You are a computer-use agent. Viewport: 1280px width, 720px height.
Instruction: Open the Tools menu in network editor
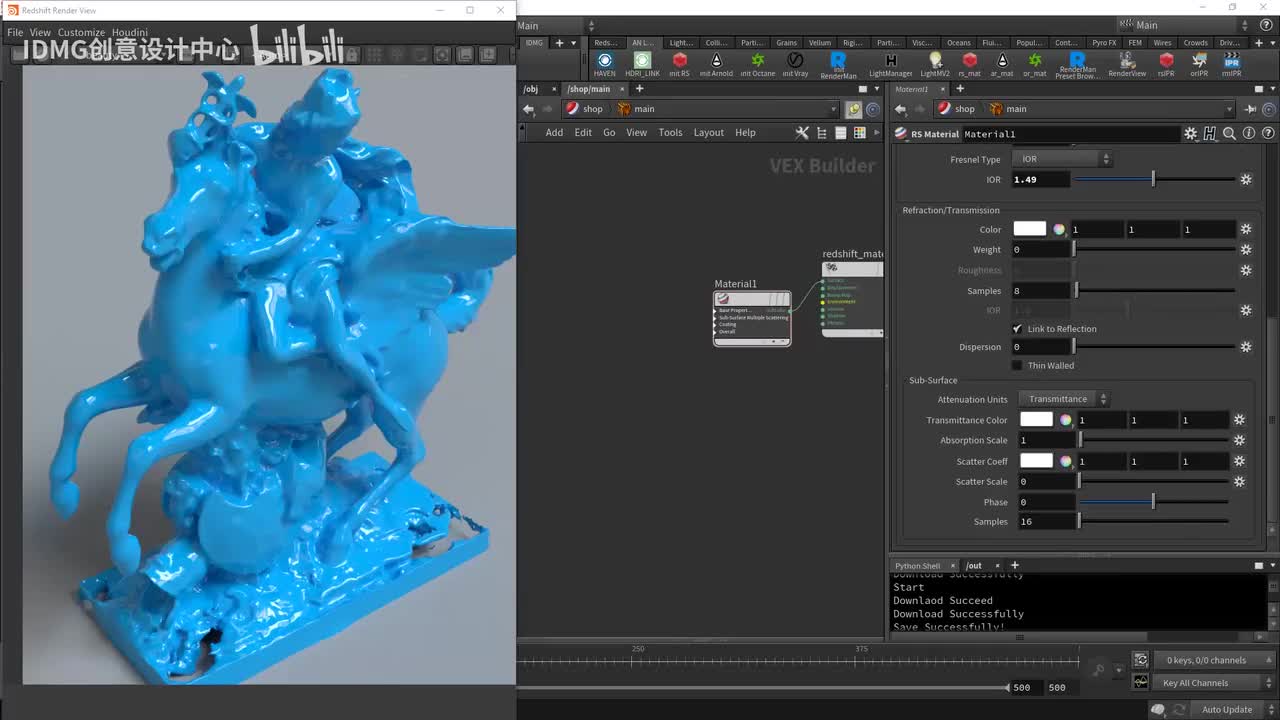[x=670, y=132]
